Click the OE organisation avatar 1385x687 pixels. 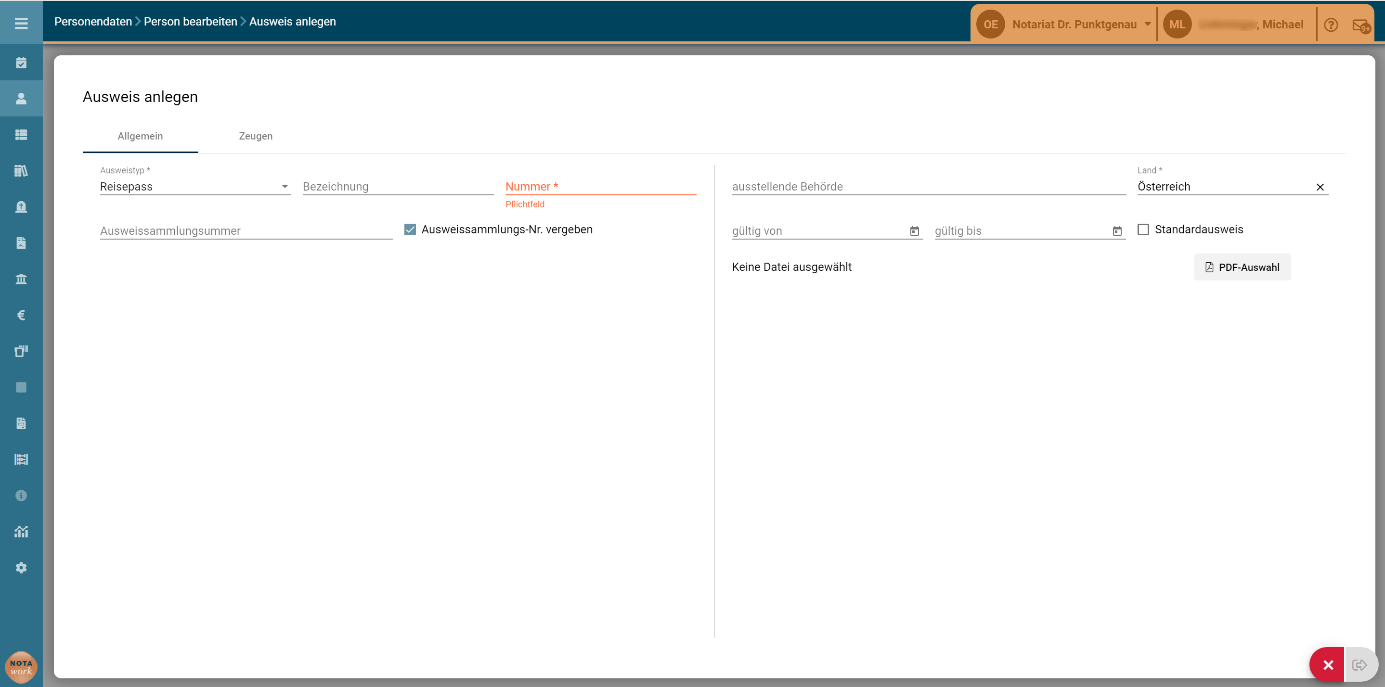[x=990, y=24]
